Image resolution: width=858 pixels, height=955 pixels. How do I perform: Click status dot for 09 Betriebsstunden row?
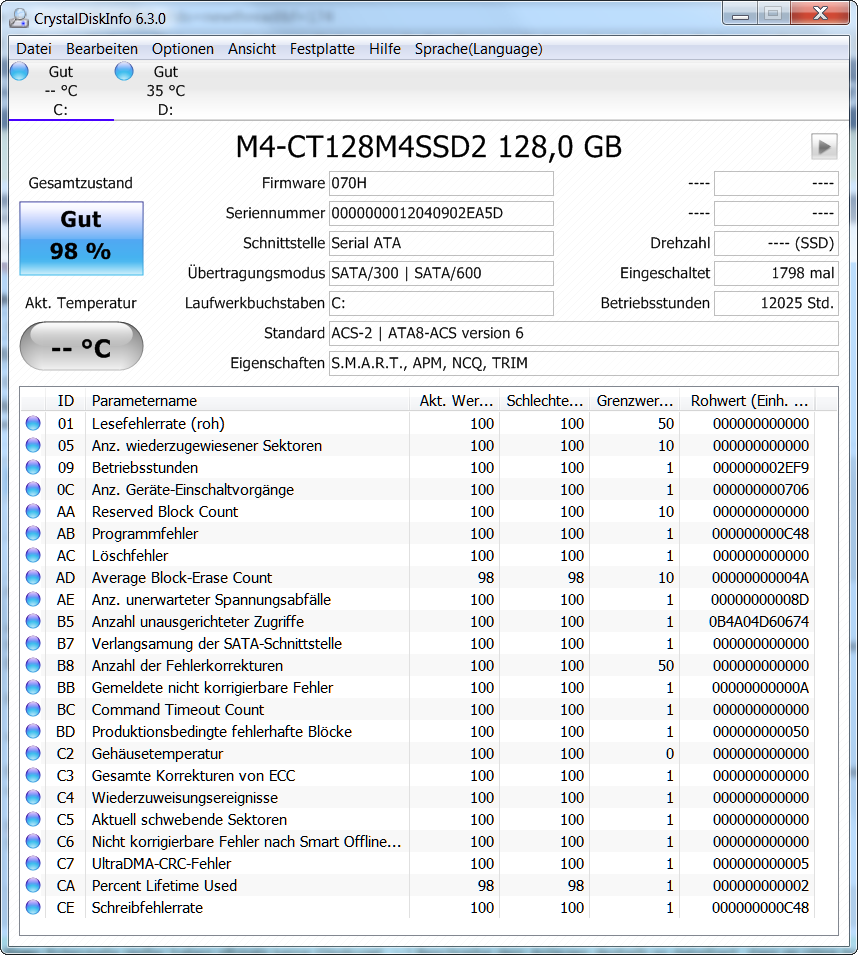tap(33, 467)
